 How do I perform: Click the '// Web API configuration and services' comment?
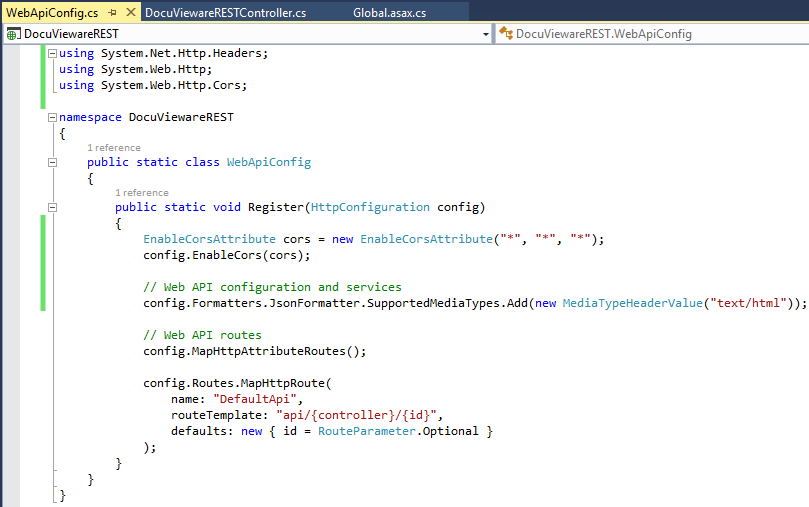pyautogui.click(x=272, y=287)
